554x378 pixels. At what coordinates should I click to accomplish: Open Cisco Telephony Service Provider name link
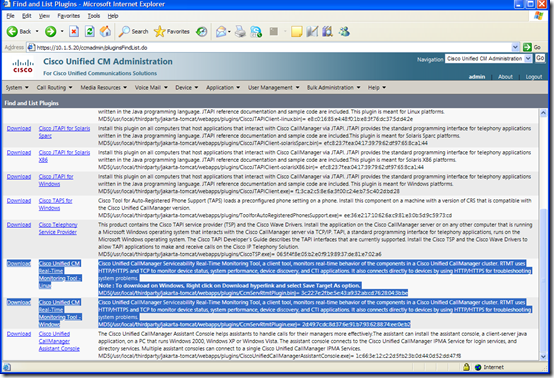(x=58, y=228)
